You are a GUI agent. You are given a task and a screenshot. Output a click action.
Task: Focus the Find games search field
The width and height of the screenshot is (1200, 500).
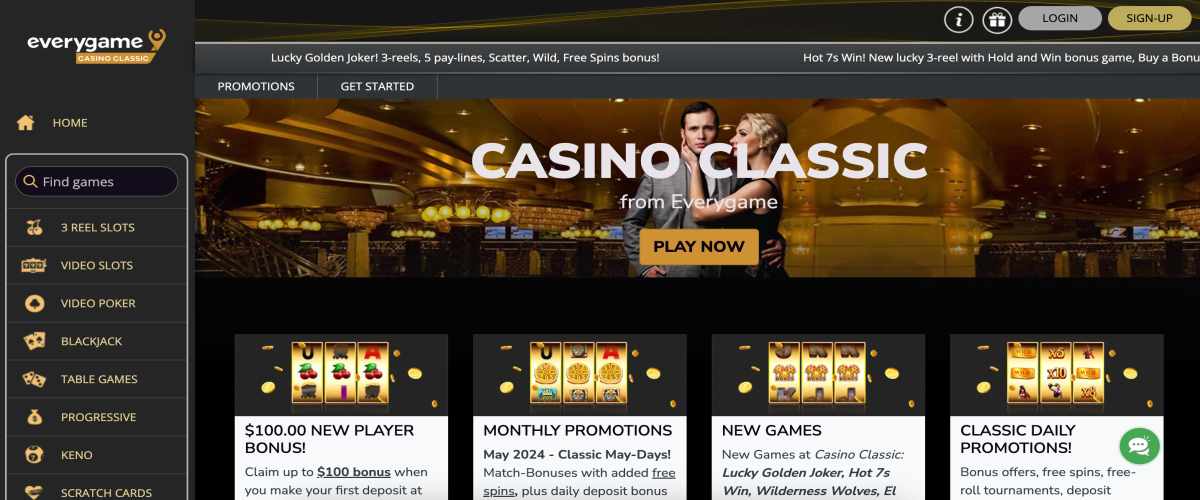(97, 181)
